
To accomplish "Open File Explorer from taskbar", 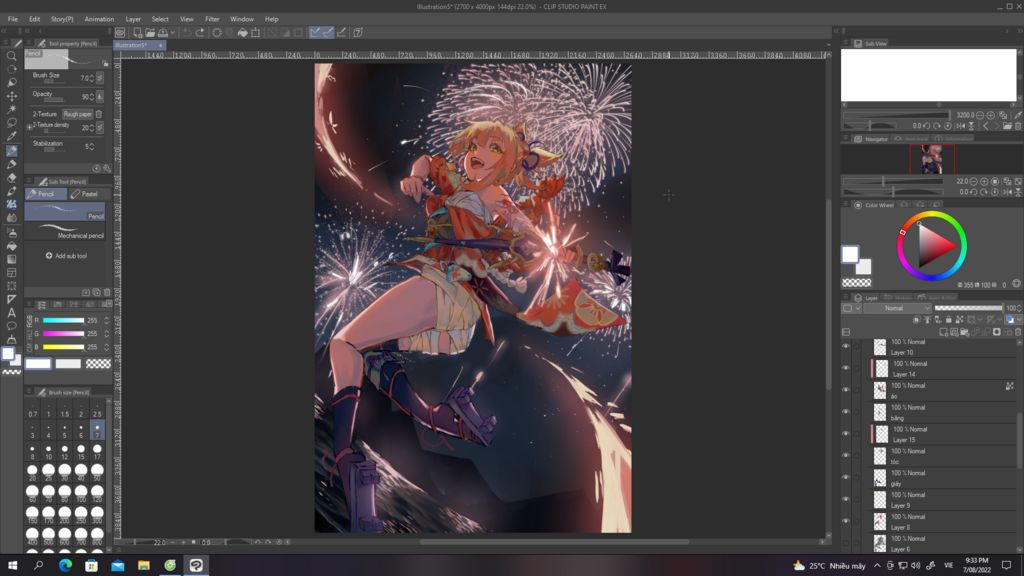I will pos(144,565).
